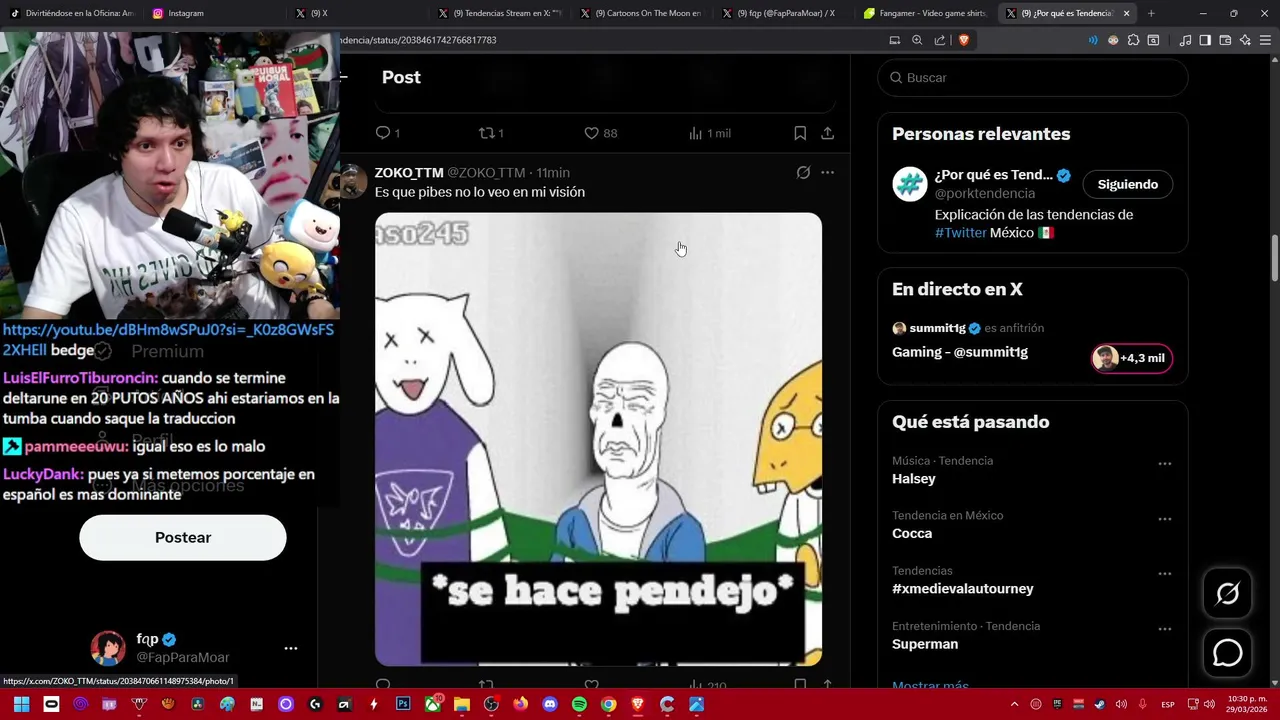Open the messages chat floating button
Screen dimensions: 1280x720
(x=1227, y=653)
